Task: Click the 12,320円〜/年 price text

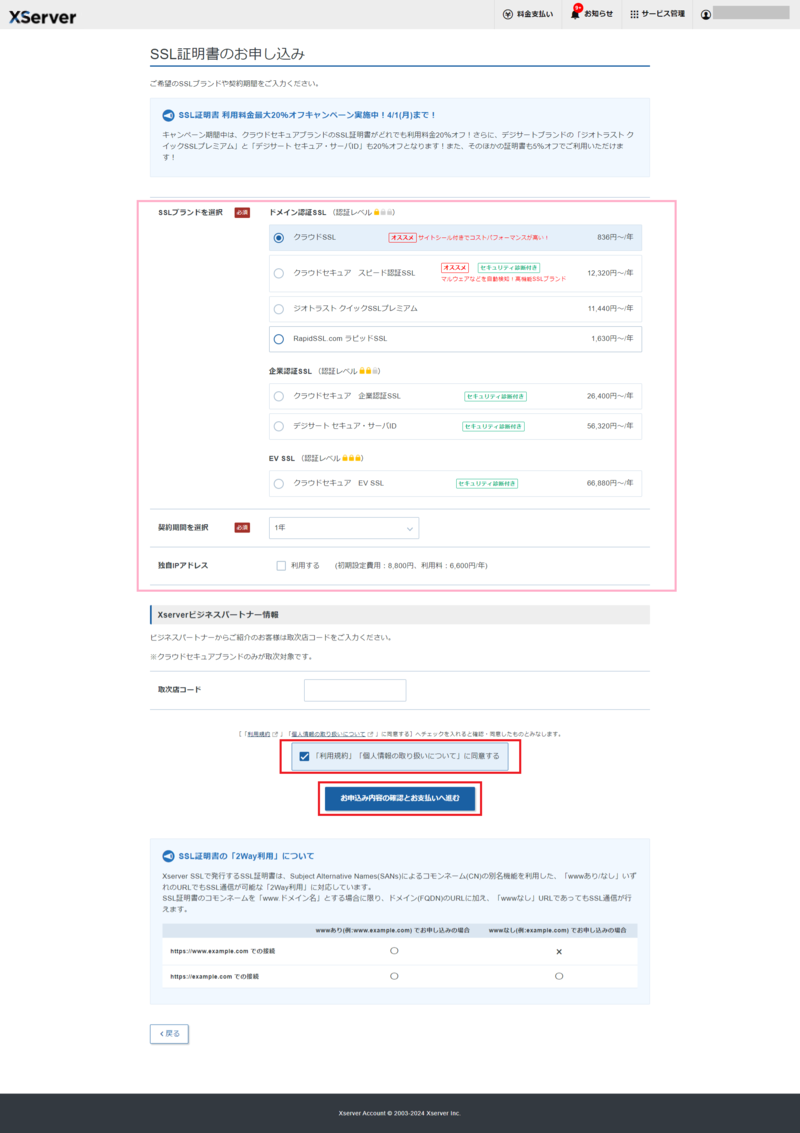Action: coord(611,273)
